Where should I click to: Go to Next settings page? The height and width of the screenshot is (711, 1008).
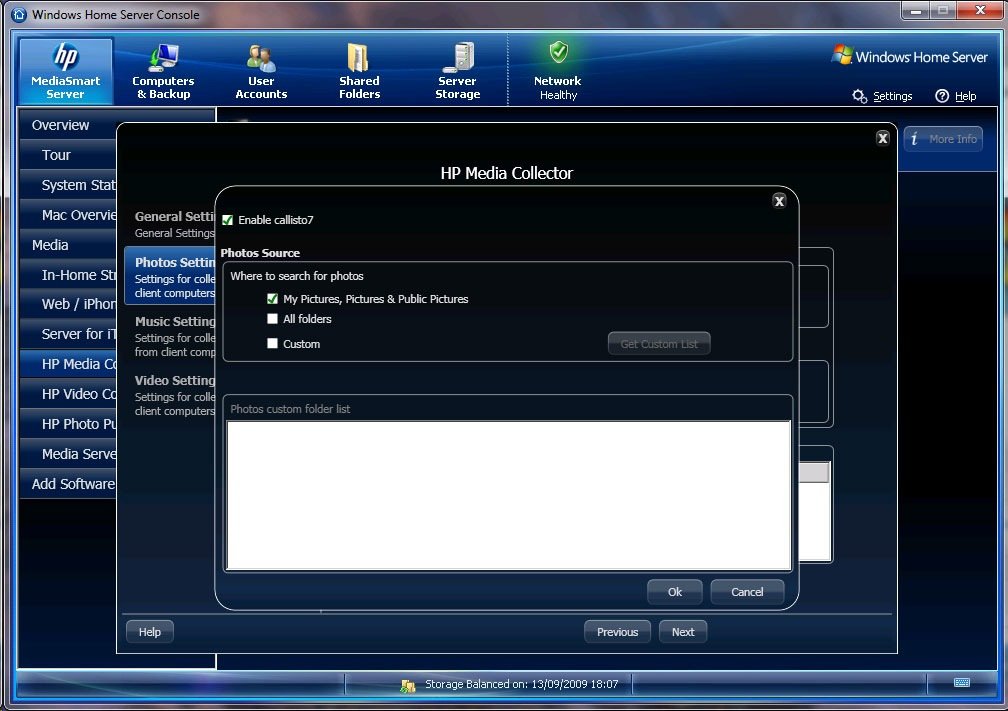click(683, 632)
